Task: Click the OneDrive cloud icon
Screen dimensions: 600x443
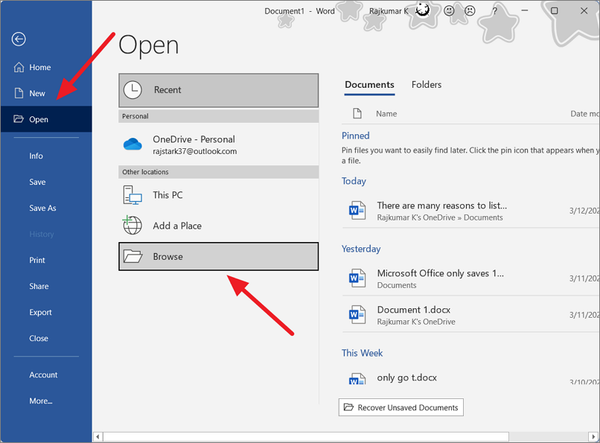Action: [132, 144]
